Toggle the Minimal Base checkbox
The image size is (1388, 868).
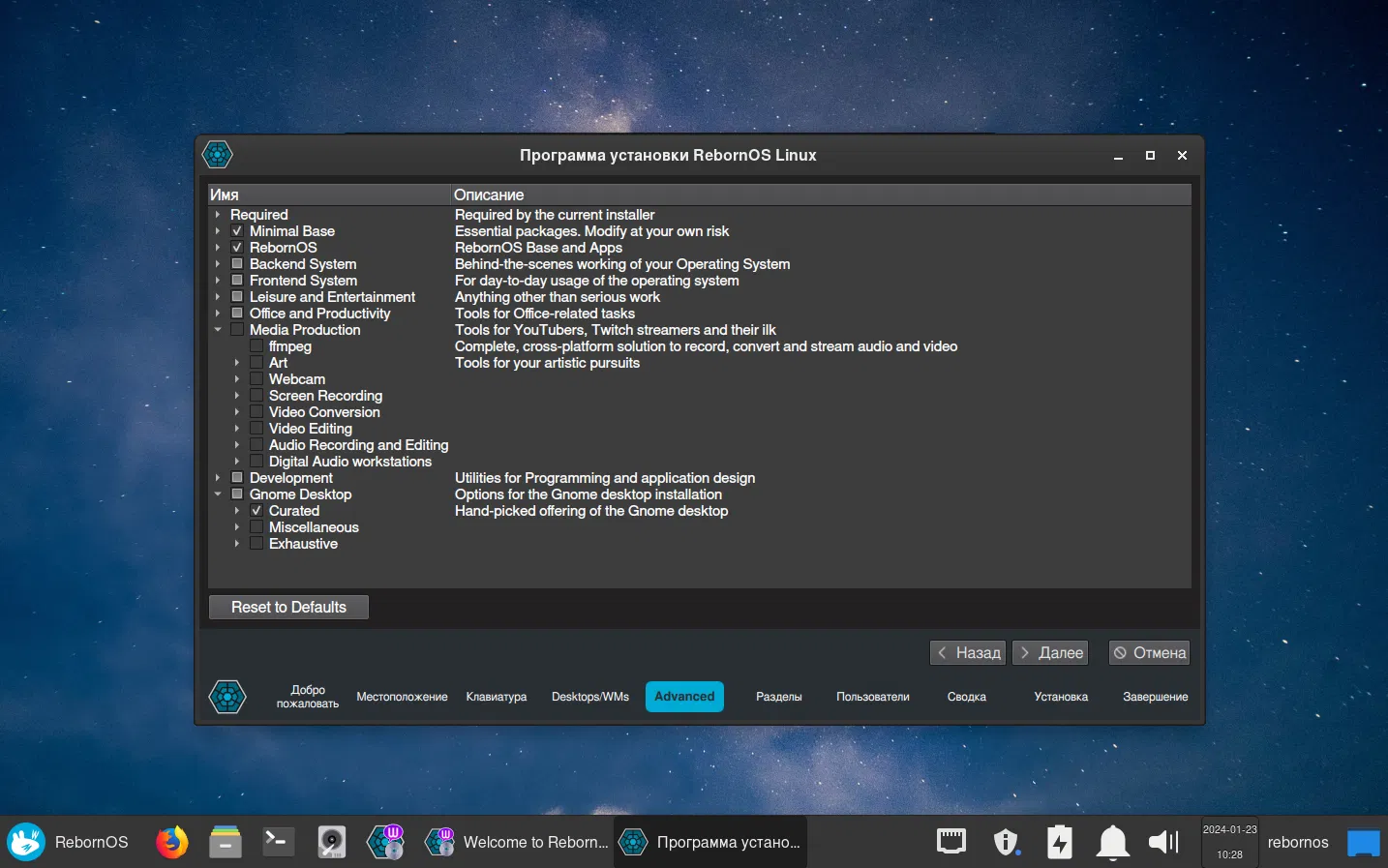click(x=237, y=231)
